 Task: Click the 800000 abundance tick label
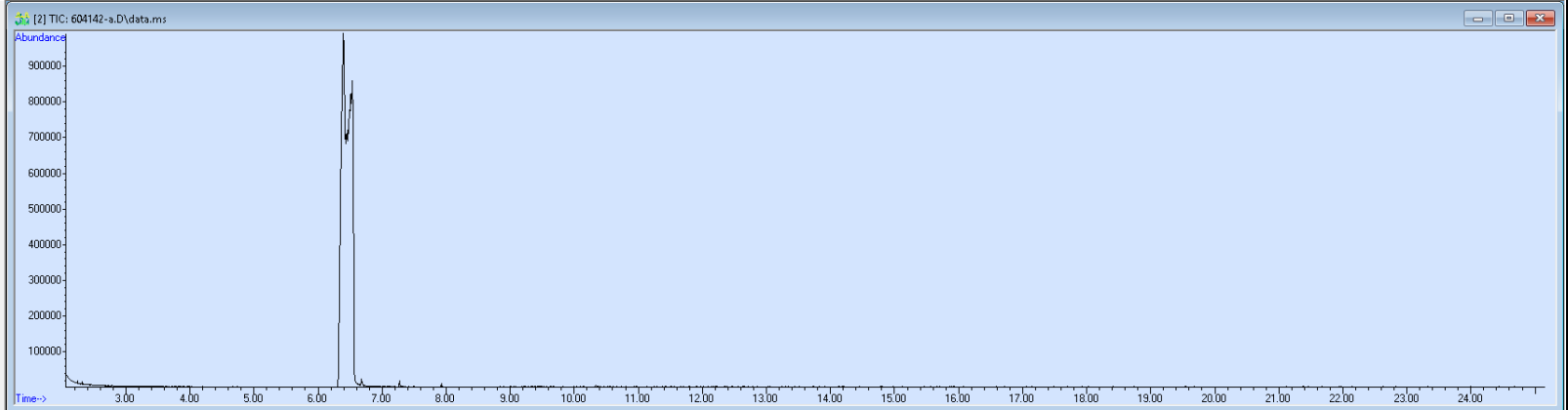click(45, 102)
